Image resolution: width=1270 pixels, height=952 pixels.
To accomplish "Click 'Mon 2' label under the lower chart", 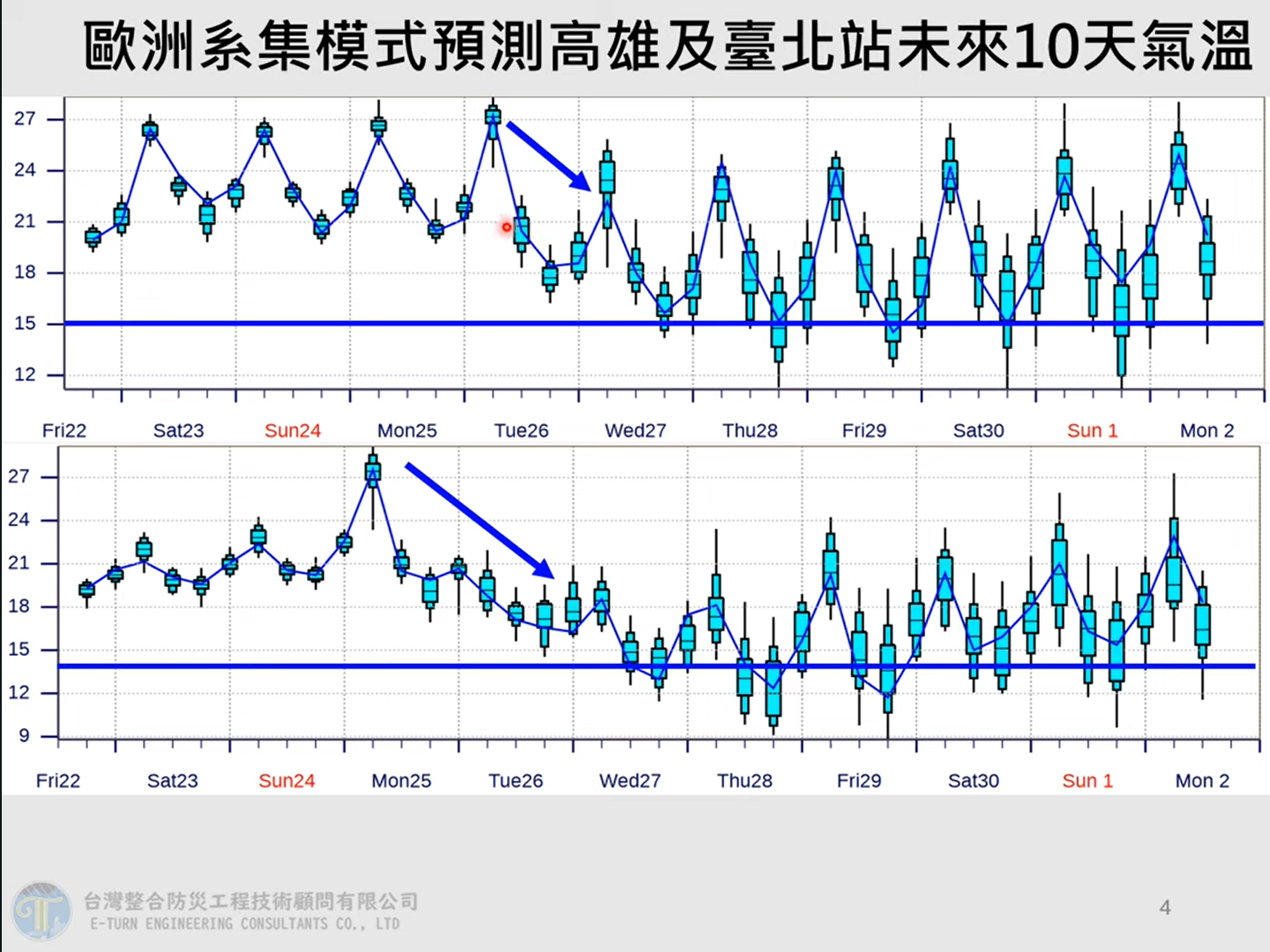I will tap(1202, 780).
